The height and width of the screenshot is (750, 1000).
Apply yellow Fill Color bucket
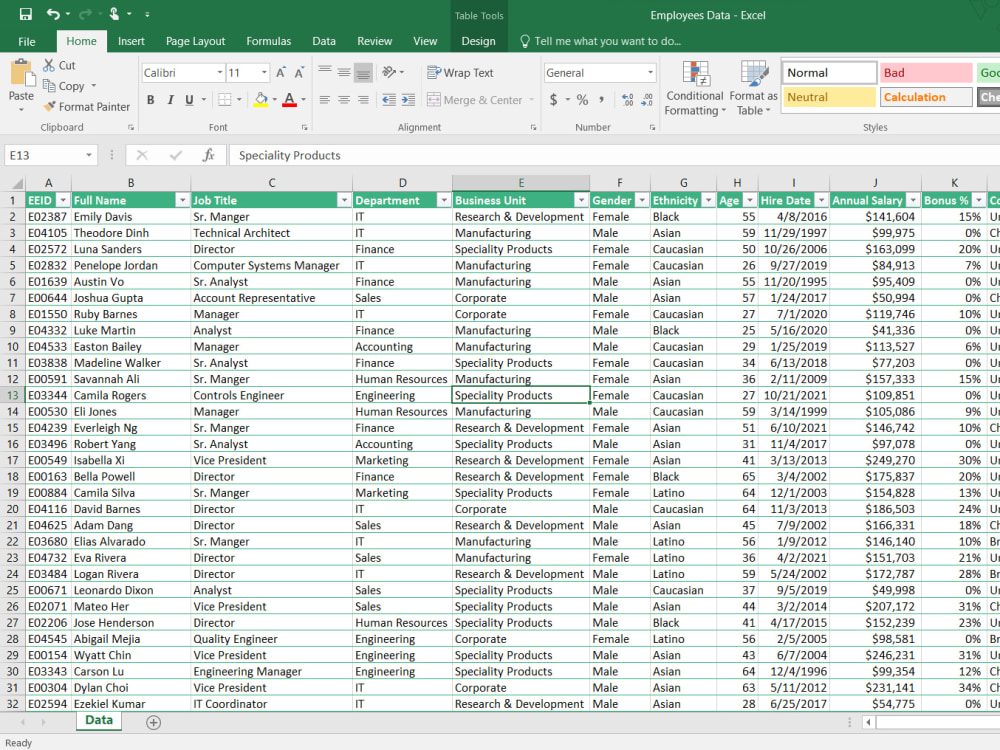click(261, 99)
